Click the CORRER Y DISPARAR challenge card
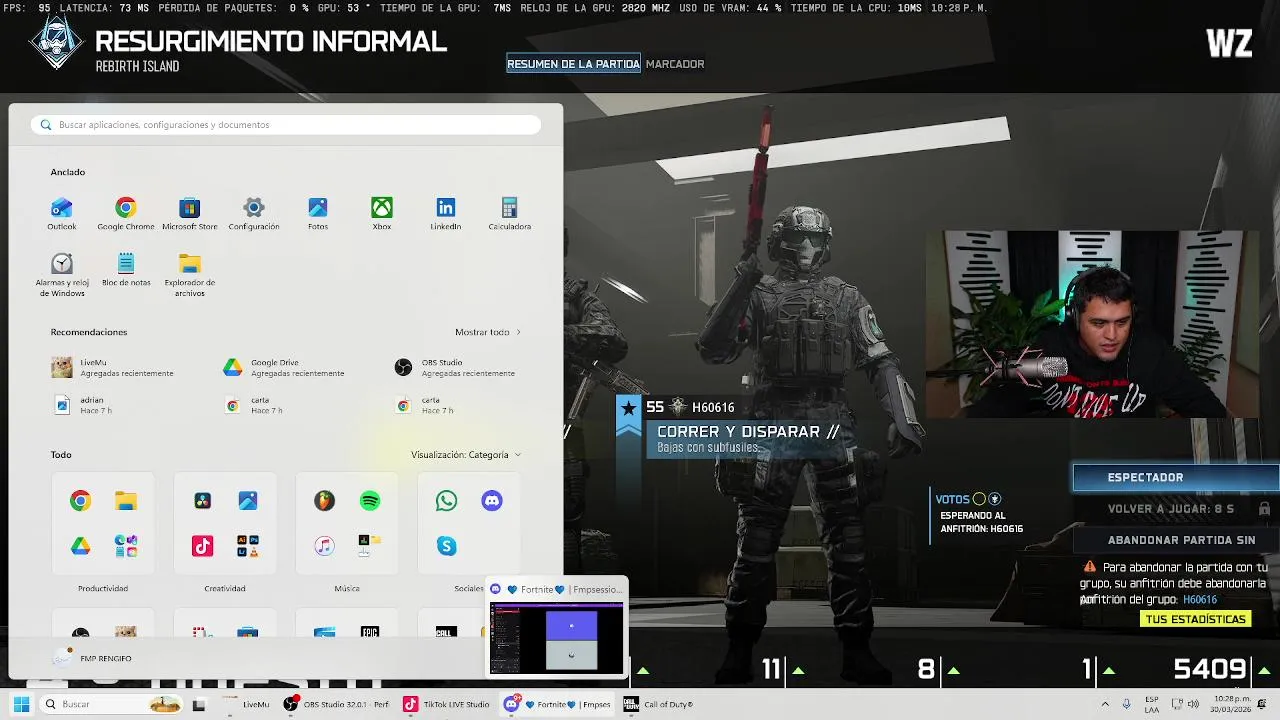Screen dimensions: 1280x720 (745, 438)
